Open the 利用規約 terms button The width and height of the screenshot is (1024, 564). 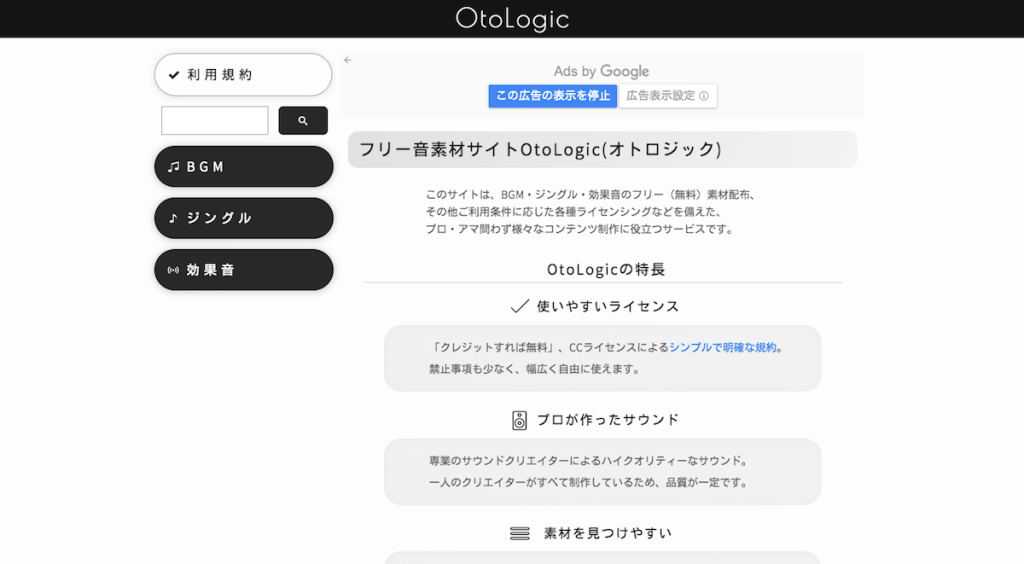tap(243, 74)
